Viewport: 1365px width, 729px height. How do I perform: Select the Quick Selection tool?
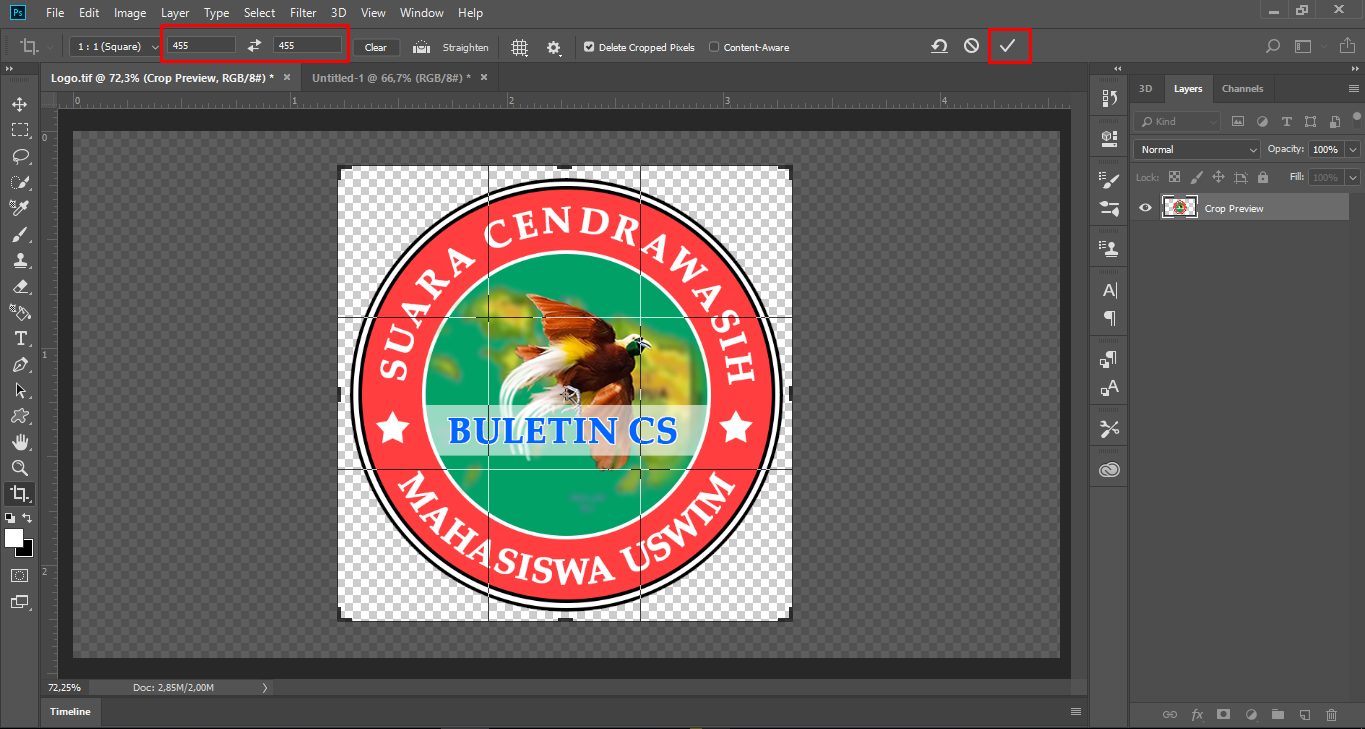click(19, 182)
